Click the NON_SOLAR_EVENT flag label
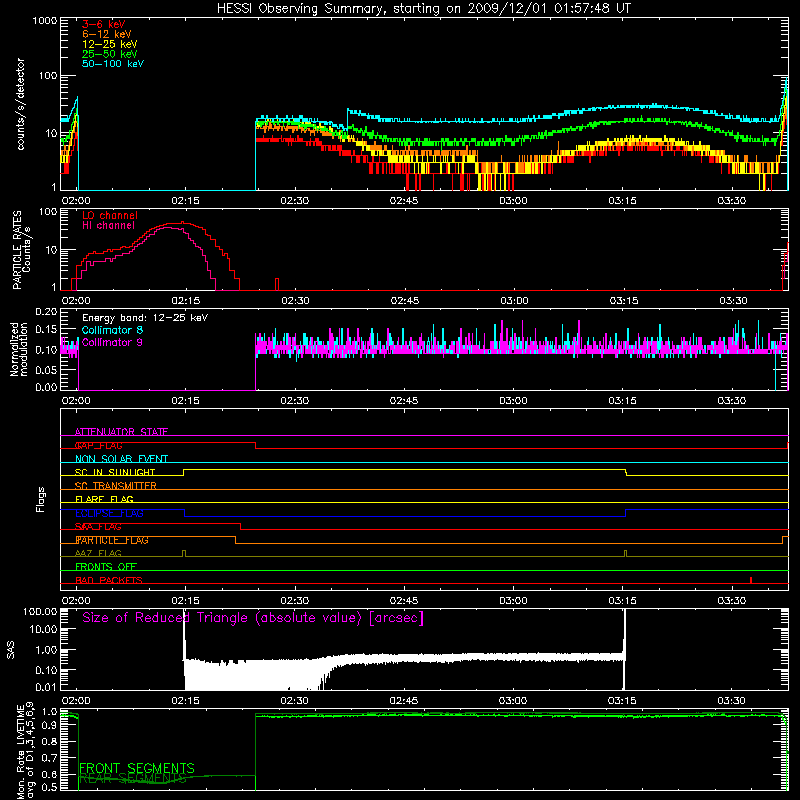This screenshot has width=800, height=800. [x=121, y=459]
